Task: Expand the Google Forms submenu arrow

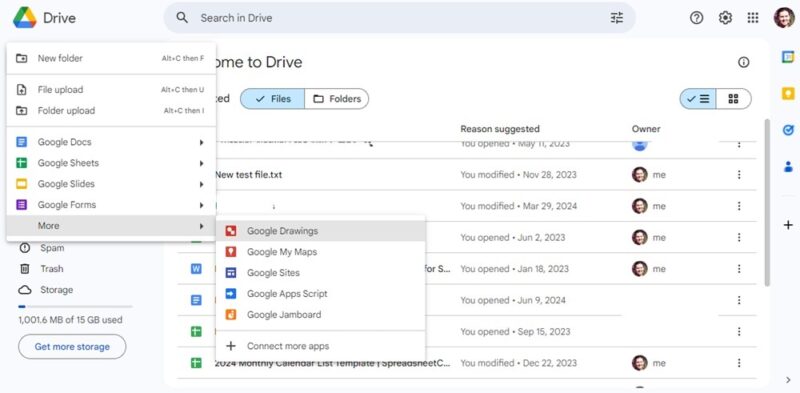Action: (x=202, y=205)
